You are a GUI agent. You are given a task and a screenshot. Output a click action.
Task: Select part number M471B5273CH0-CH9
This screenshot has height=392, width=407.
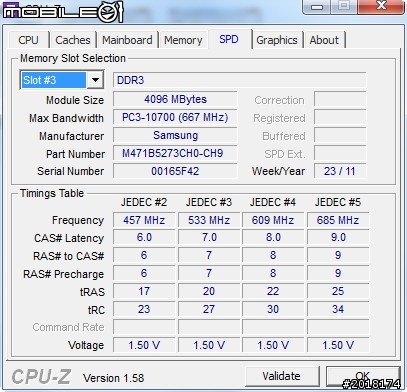pos(175,153)
